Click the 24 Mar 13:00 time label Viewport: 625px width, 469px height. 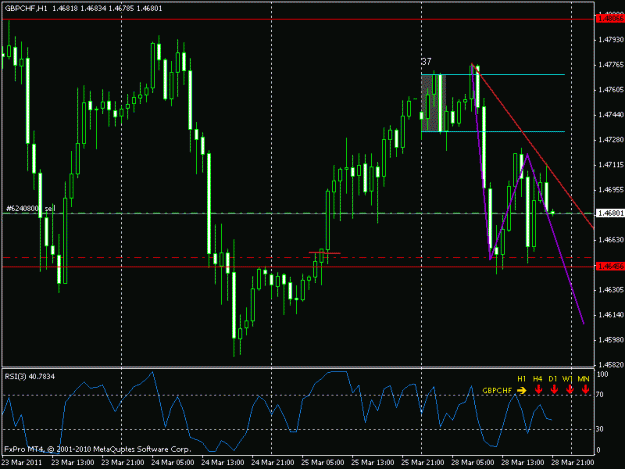[x=223, y=463]
